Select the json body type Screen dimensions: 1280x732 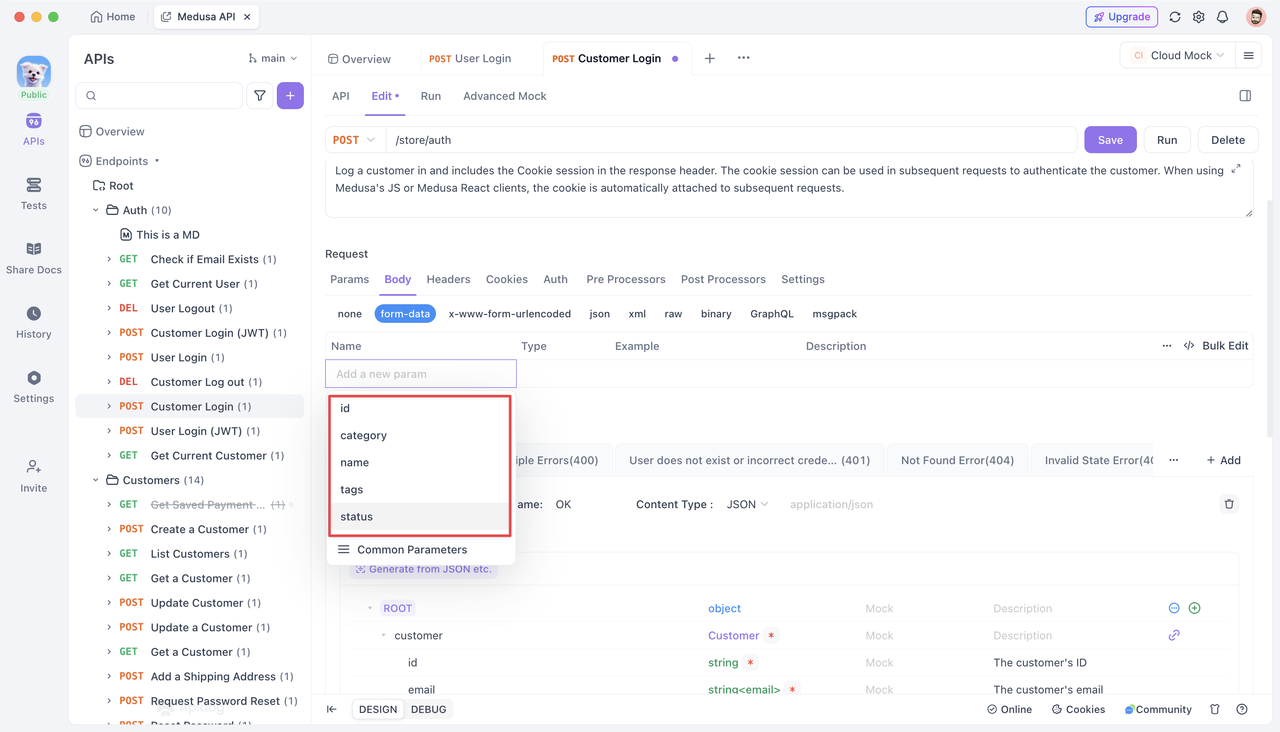600,314
